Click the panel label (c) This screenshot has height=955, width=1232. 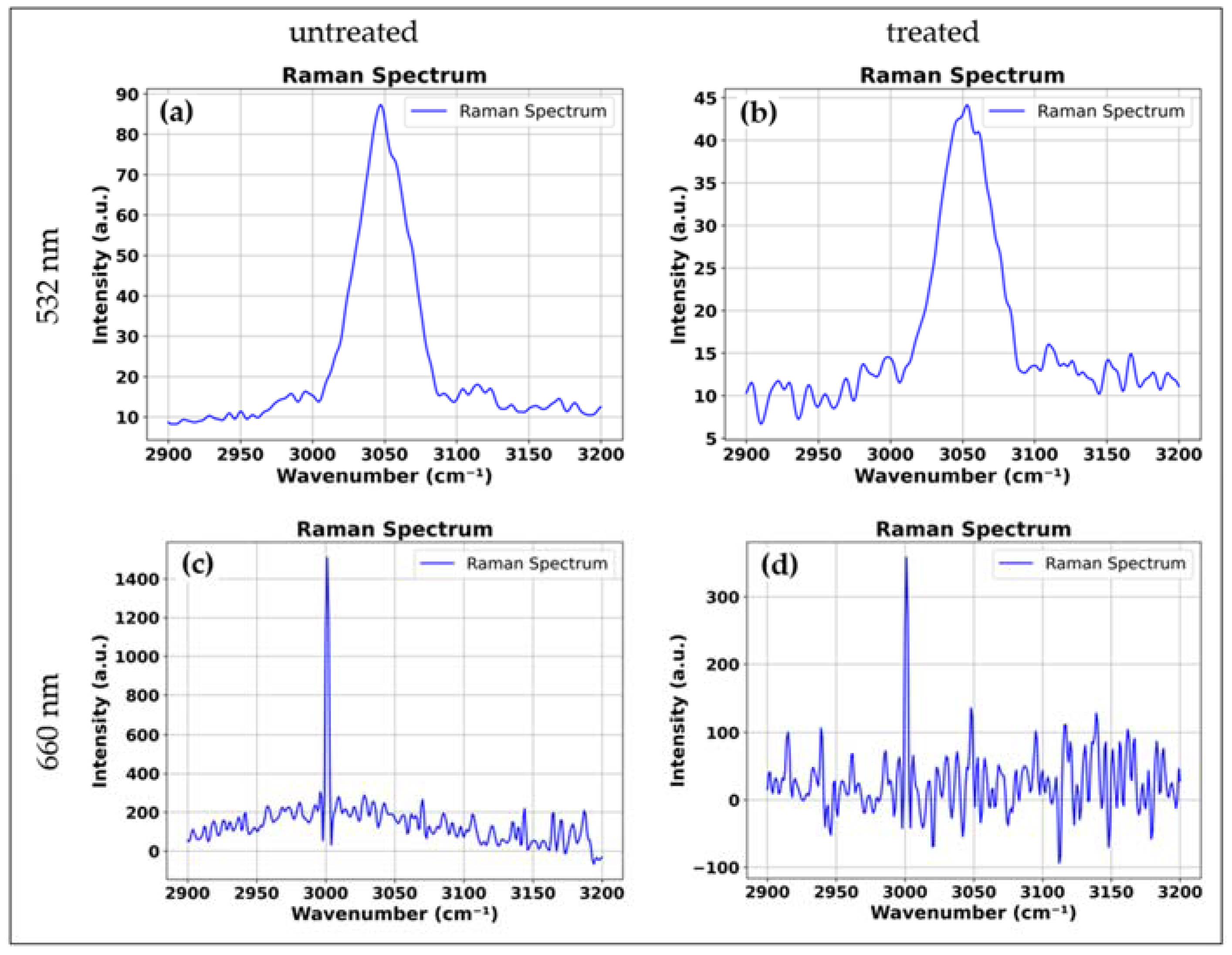pos(197,564)
